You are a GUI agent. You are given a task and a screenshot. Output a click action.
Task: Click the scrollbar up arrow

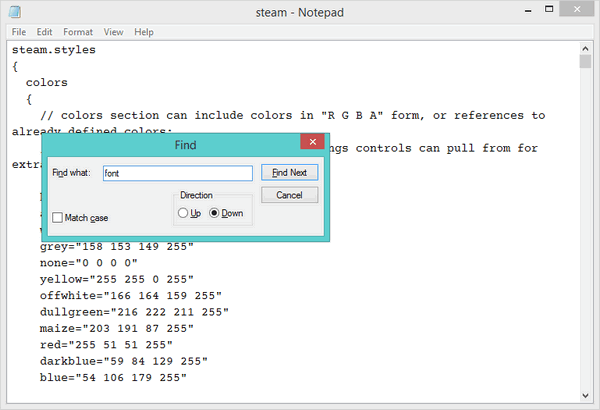pos(585,49)
